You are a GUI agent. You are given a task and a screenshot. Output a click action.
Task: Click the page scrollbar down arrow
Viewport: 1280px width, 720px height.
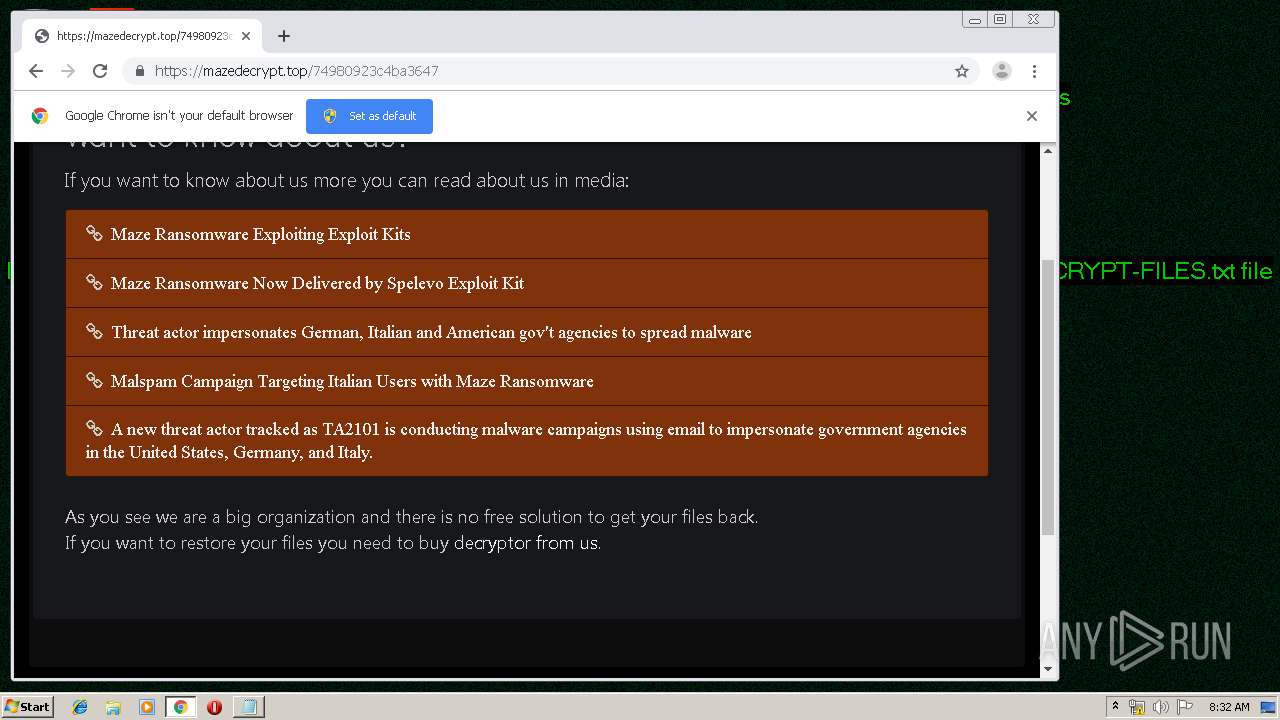(1048, 669)
